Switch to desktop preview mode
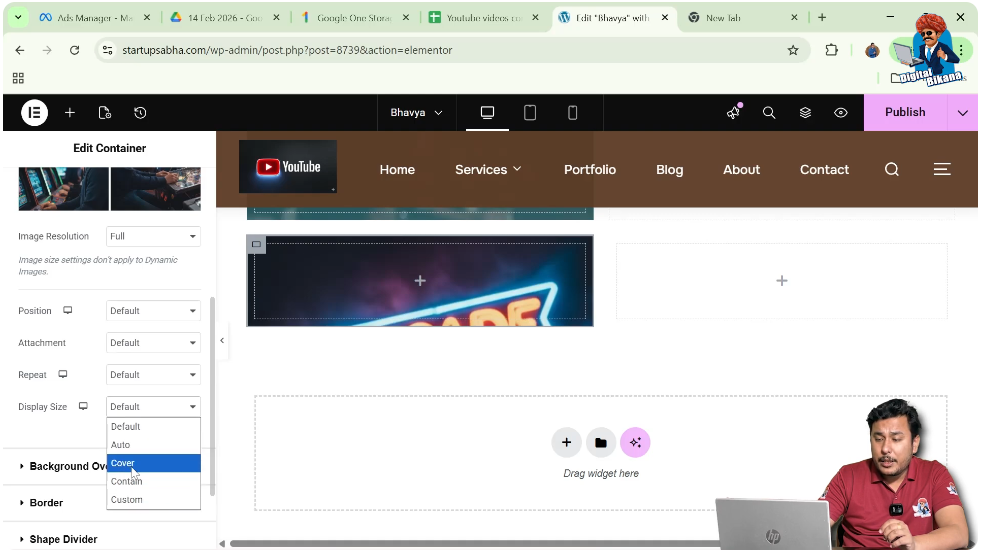 pyautogui.click(x=487, y=113)
